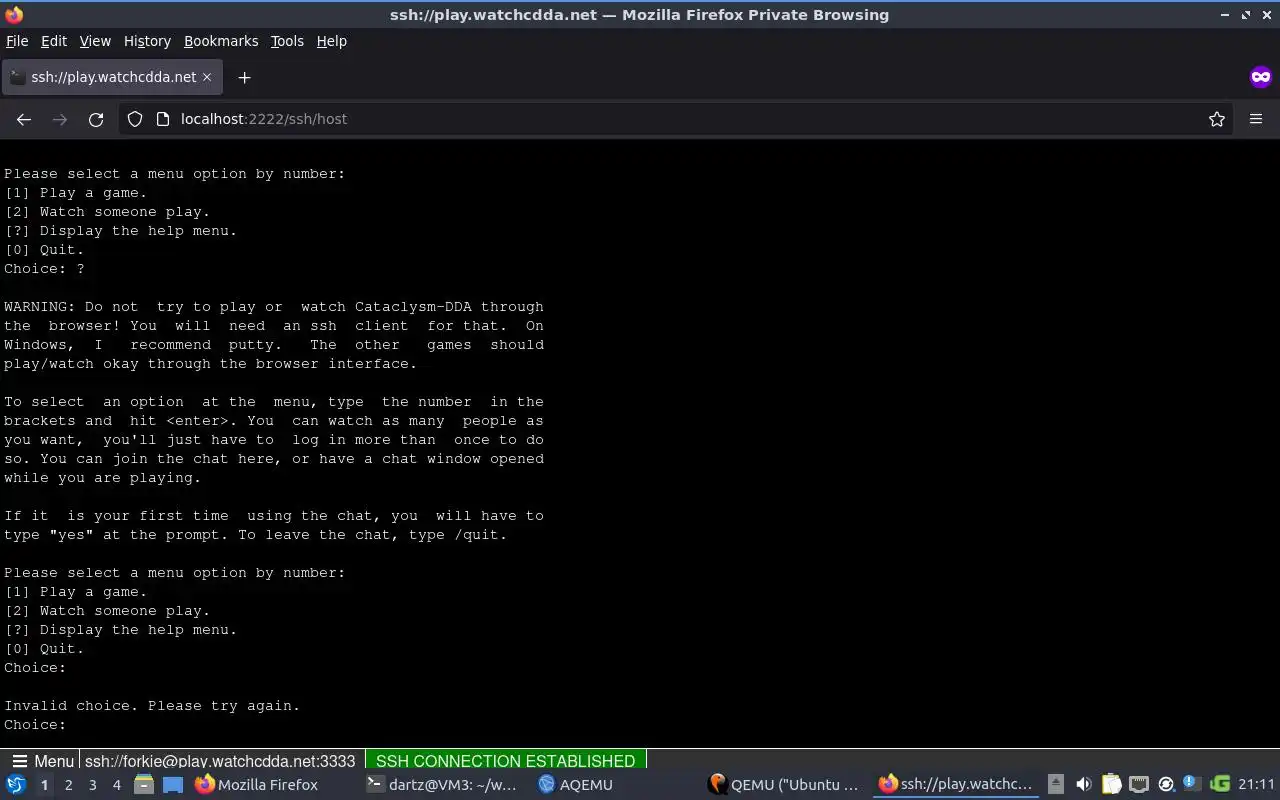
Task: Open the terminal Menu button
Action: [42, 761]
